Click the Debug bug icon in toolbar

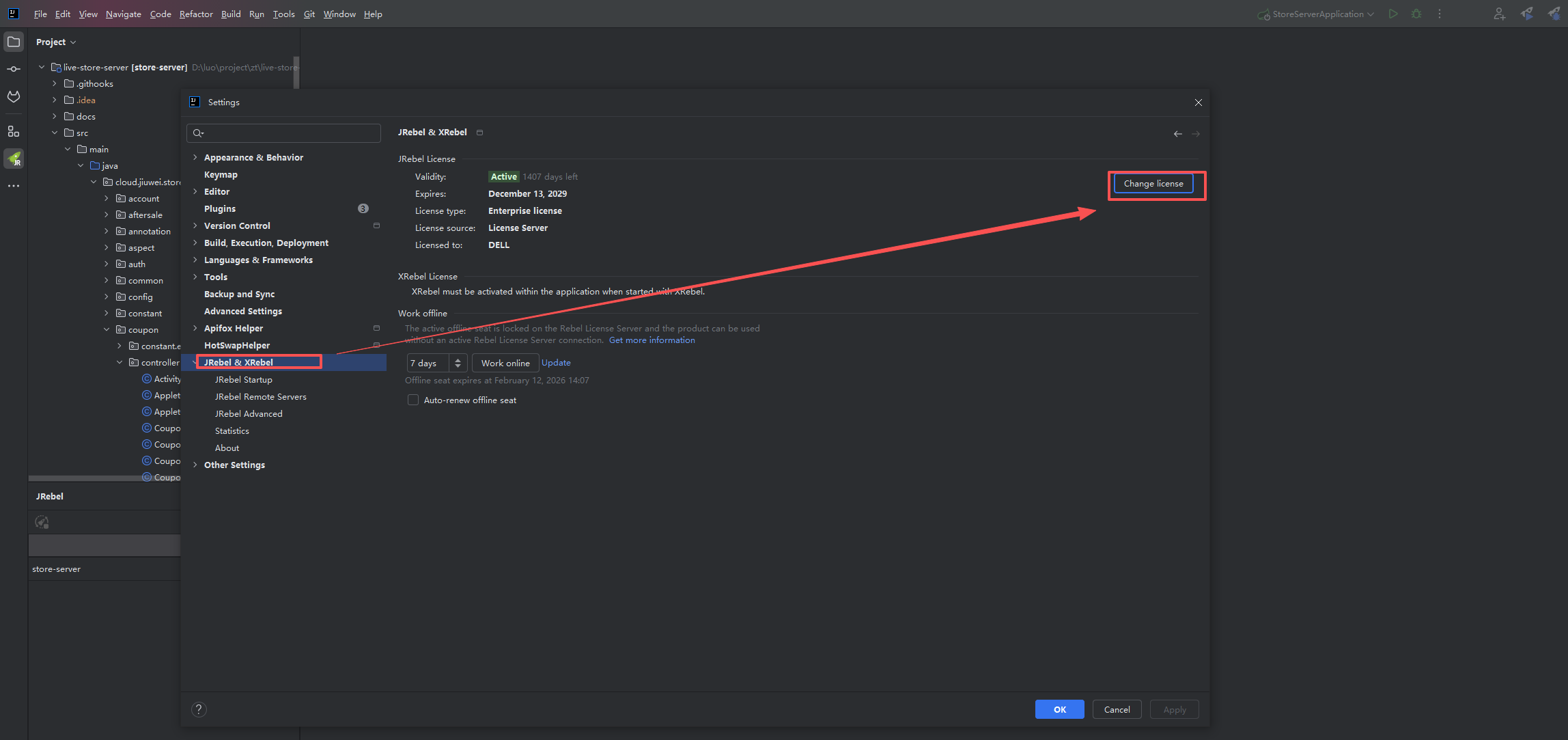pos(1416,14)
